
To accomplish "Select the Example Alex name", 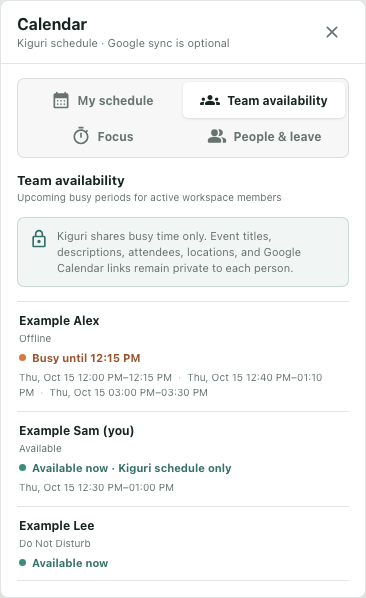I will (59, 321).
